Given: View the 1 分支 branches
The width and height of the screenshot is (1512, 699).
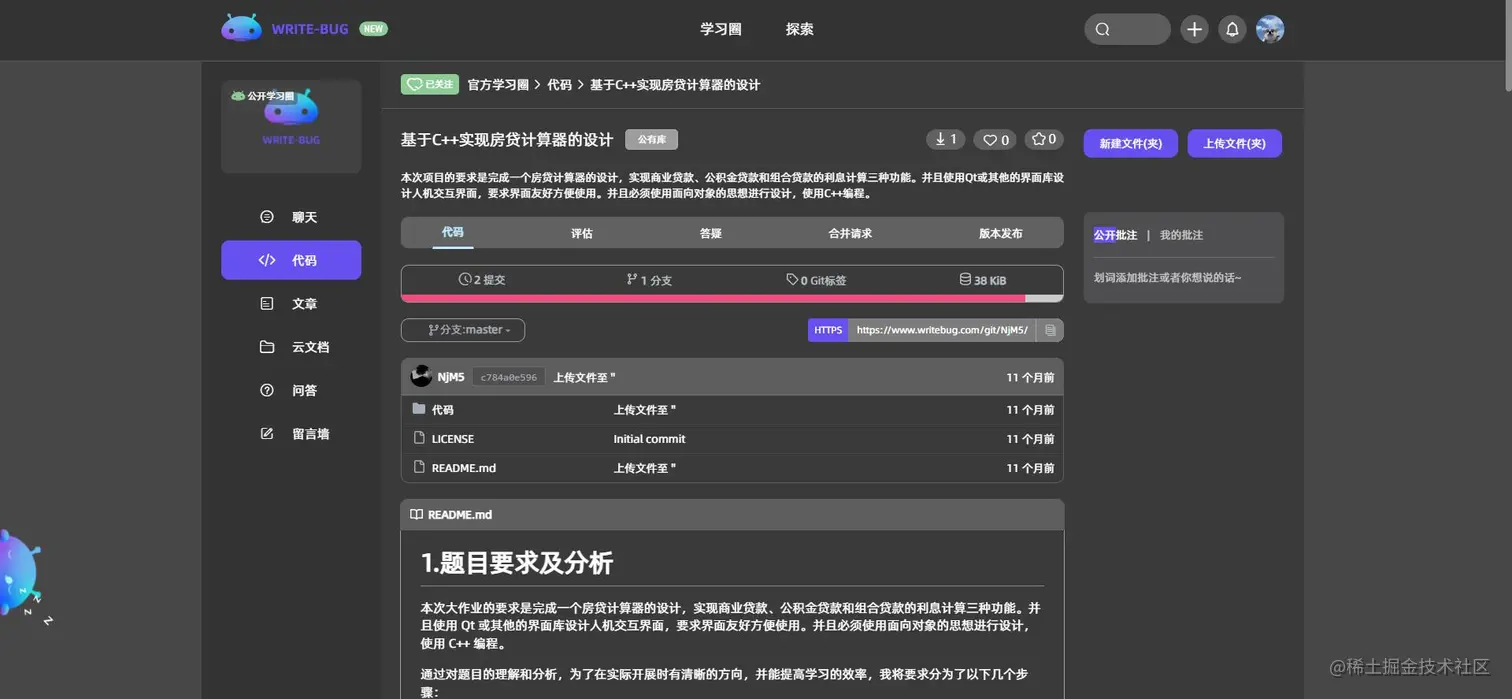Looking at the screenshot, I should [649, 280].
